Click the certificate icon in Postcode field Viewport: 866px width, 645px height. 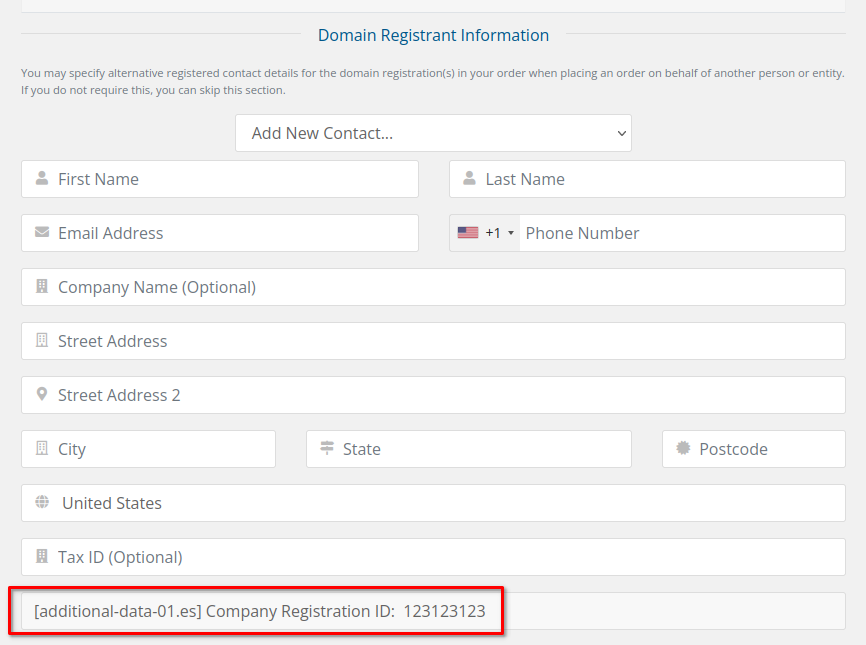(x=683, y=448)
